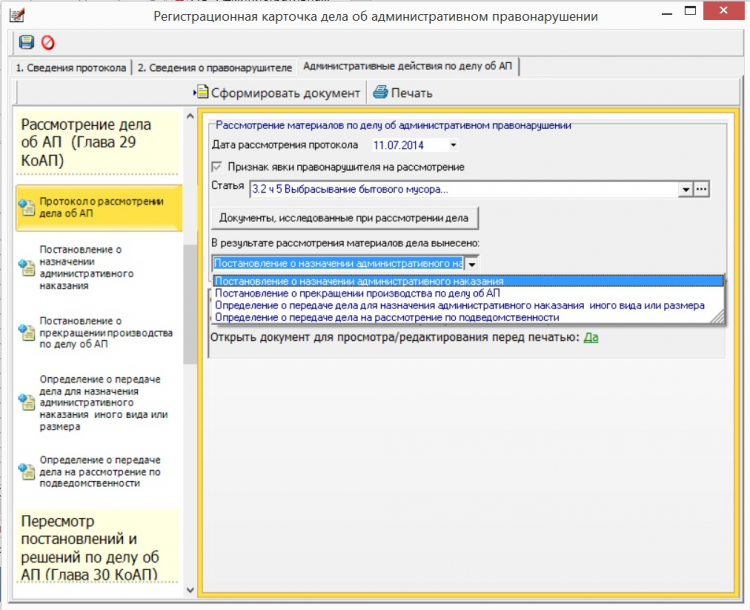Click icon beside Постановление о назначении административного наказания sidebar item
Viewport: 750px width, 610px height.
(x=26, y=267)
